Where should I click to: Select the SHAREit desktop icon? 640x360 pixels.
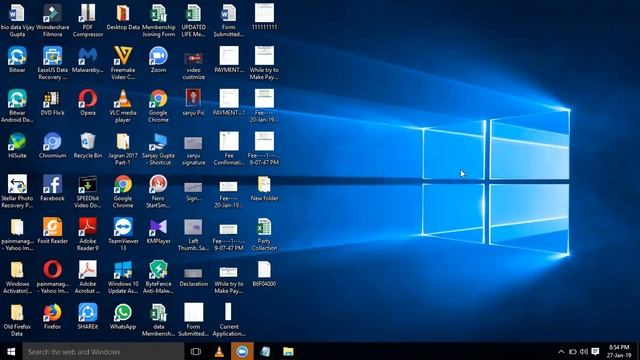pyautogui.click(x=88, y=317)
